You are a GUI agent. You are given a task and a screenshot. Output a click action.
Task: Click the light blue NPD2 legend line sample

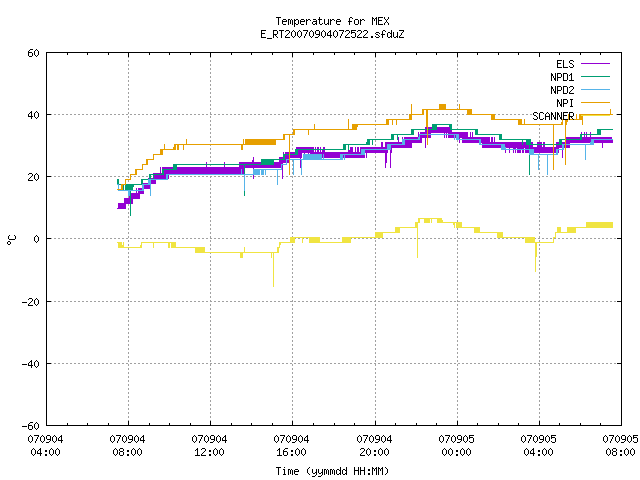click(595, 89)
